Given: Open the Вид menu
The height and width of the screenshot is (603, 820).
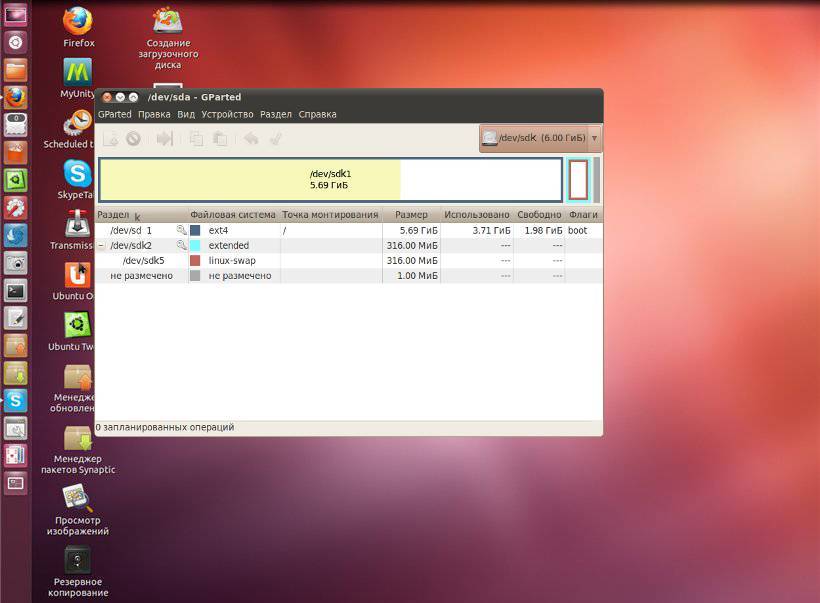Looking at the screenshot, I should 186,114.
